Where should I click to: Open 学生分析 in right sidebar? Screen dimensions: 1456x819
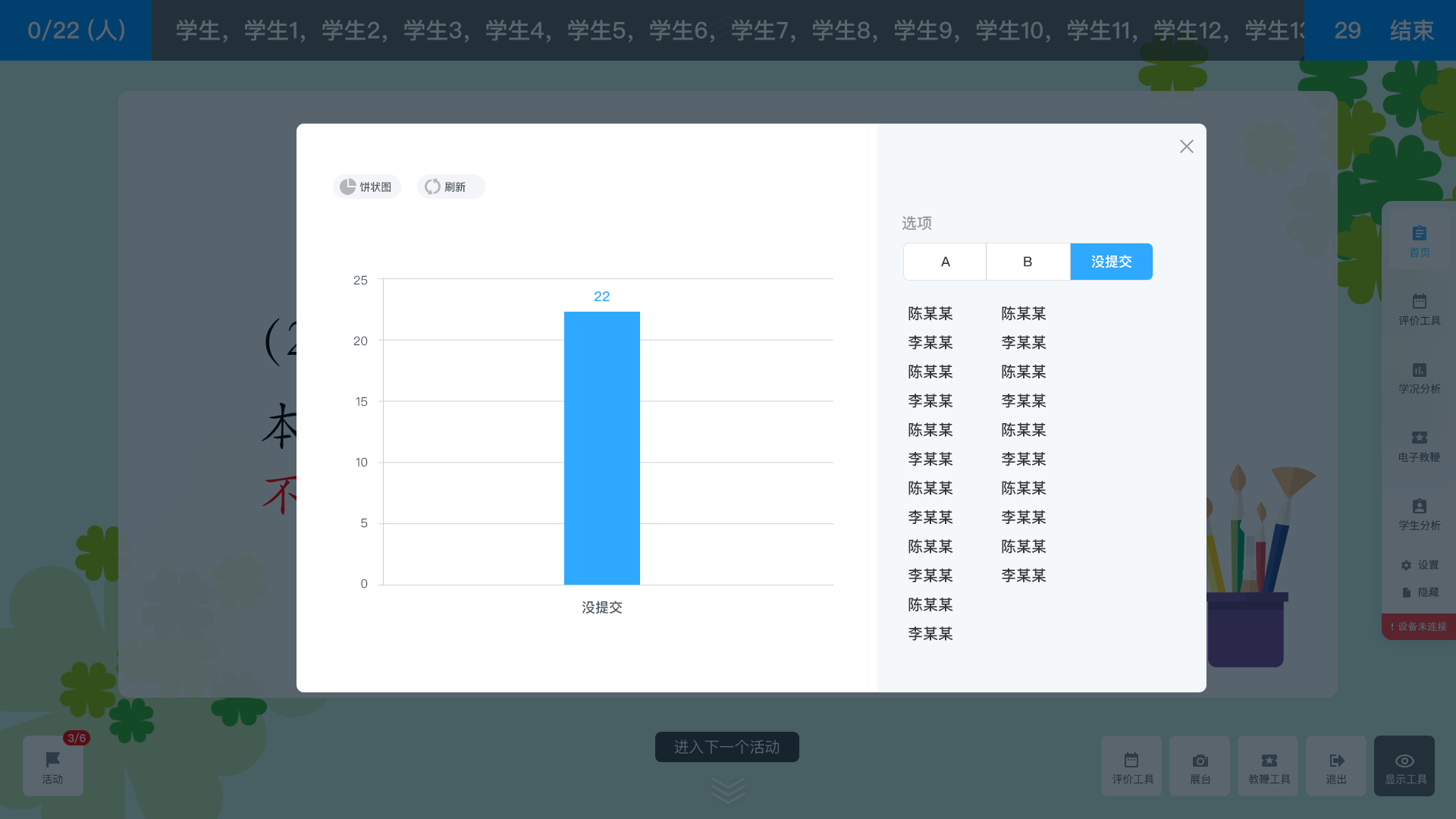coord(1419,514)
